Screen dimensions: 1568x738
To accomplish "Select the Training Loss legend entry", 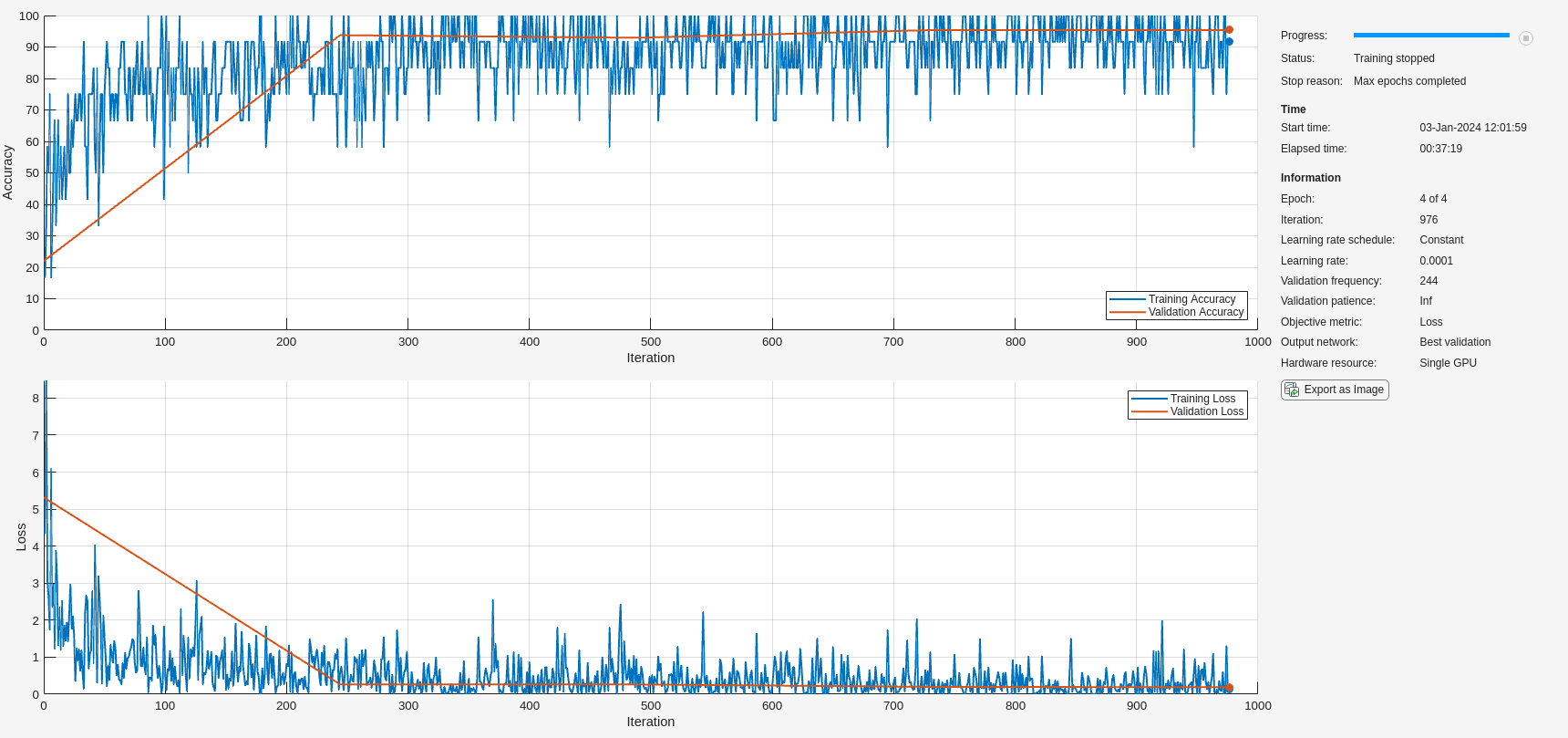I will coord(1187,399).
